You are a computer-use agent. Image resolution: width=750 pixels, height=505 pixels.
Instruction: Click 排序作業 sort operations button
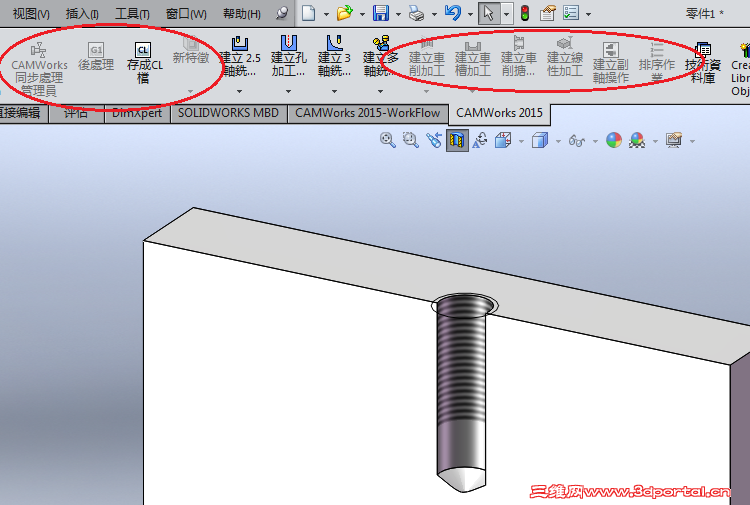click(657, 62)
